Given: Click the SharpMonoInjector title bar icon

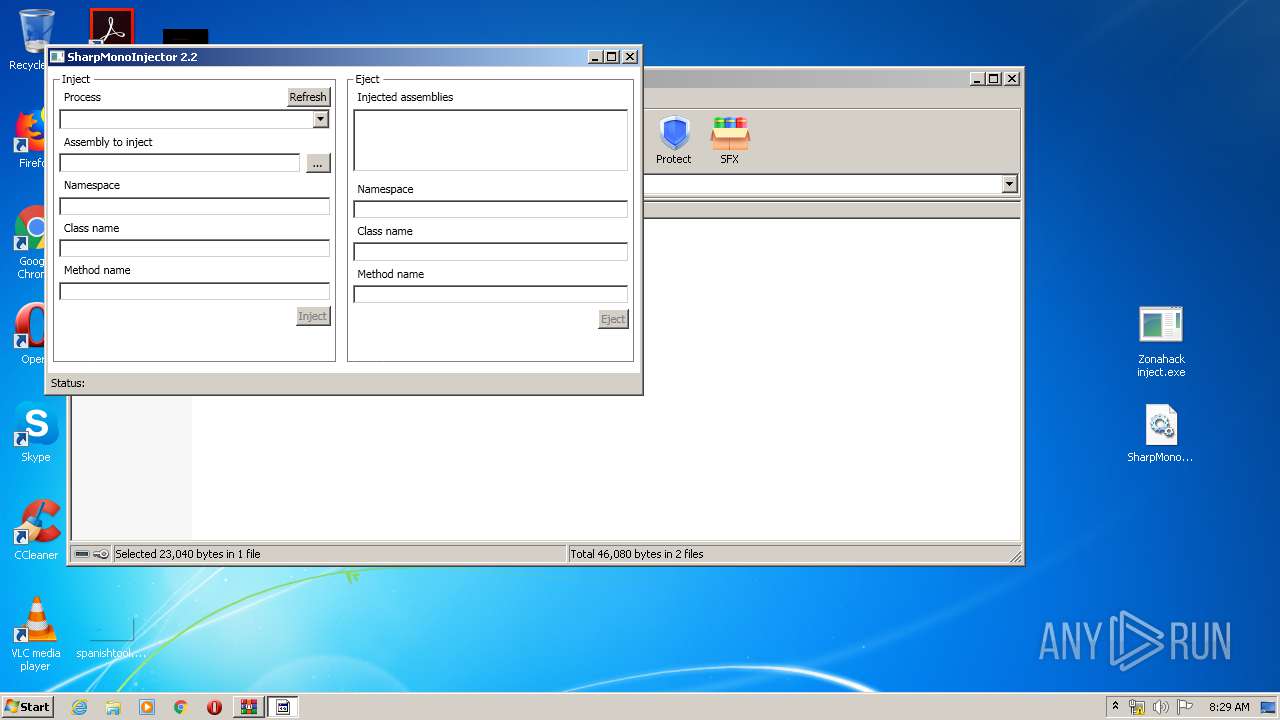Looking at the screenshot, I should pyautogui.click(x=58, y=57).
